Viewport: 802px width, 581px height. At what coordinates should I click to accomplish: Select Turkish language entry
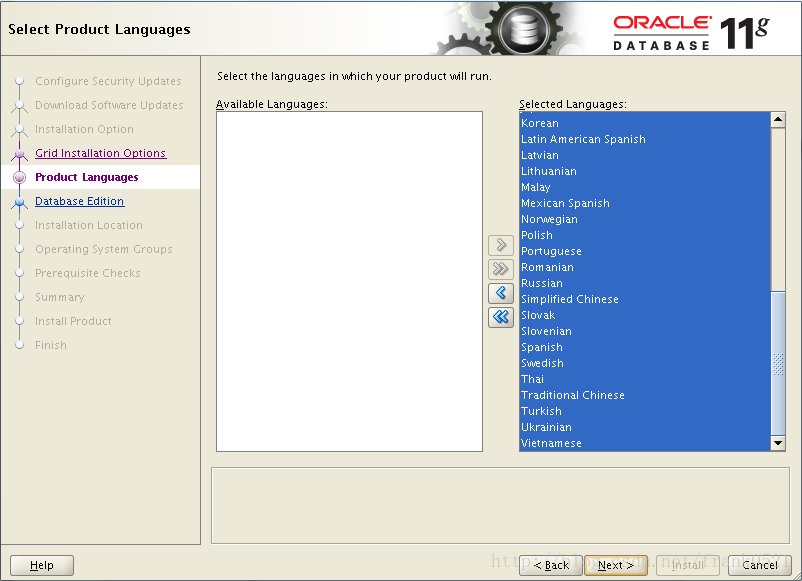(645, 411)
